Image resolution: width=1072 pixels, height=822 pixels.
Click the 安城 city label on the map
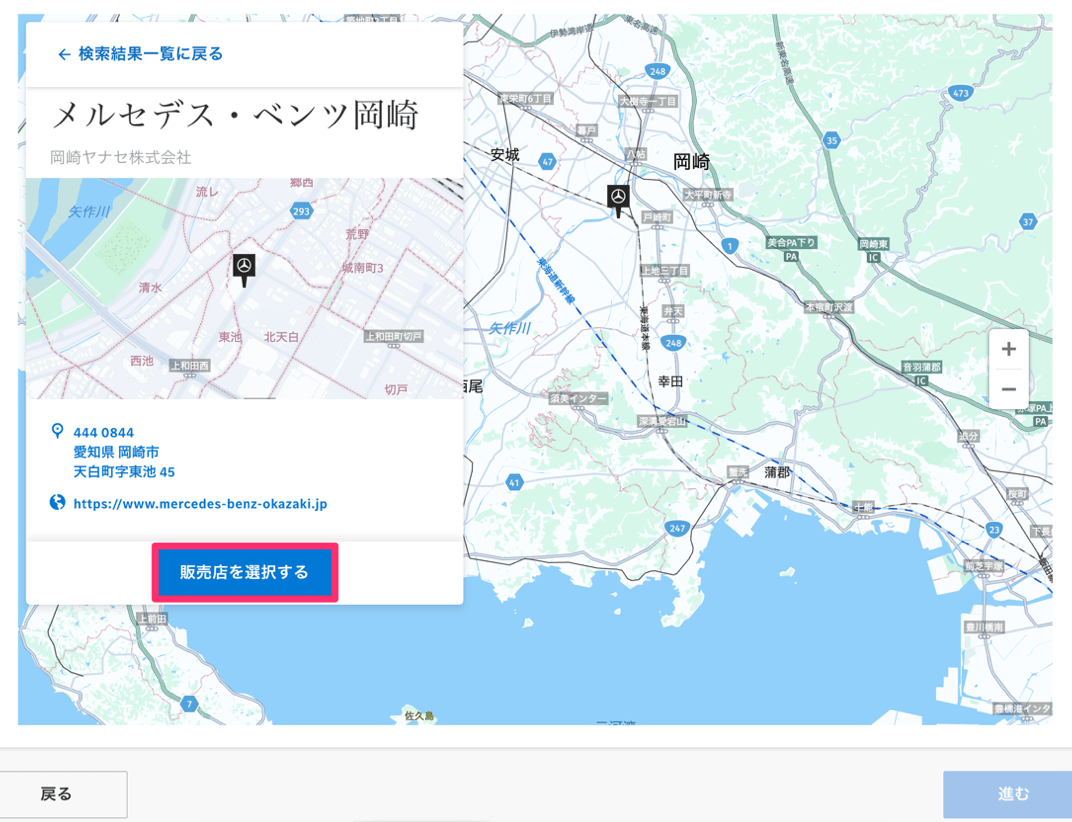(505, 155)
